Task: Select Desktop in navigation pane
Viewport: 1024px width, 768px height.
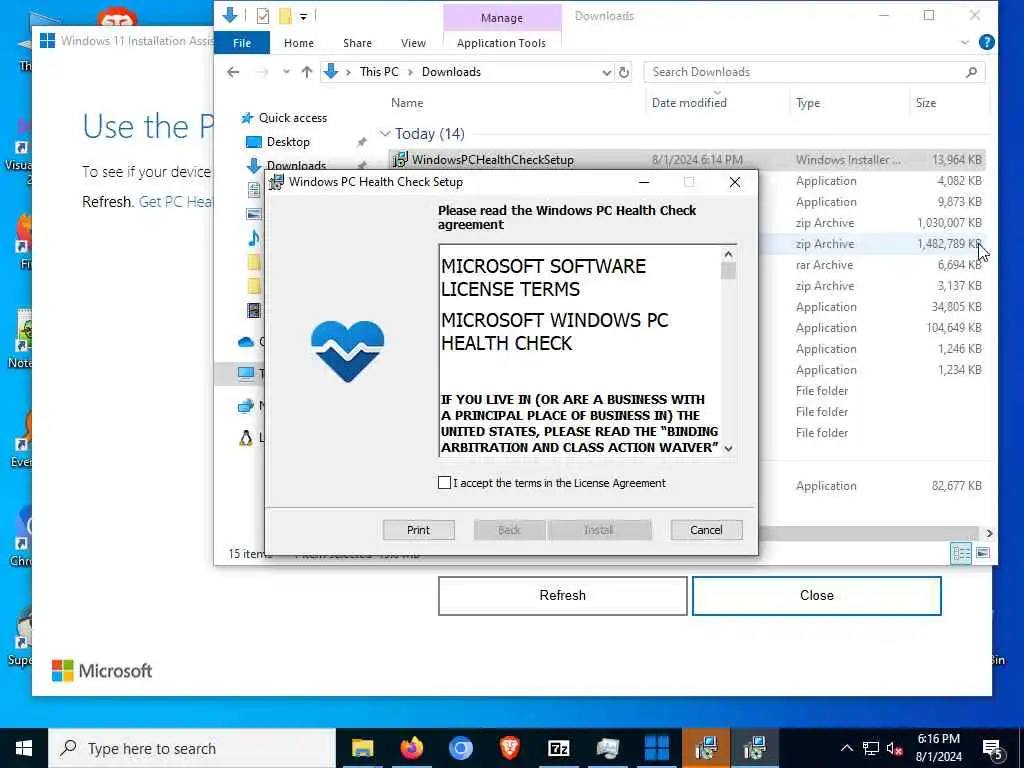Action: click(288, 142)
